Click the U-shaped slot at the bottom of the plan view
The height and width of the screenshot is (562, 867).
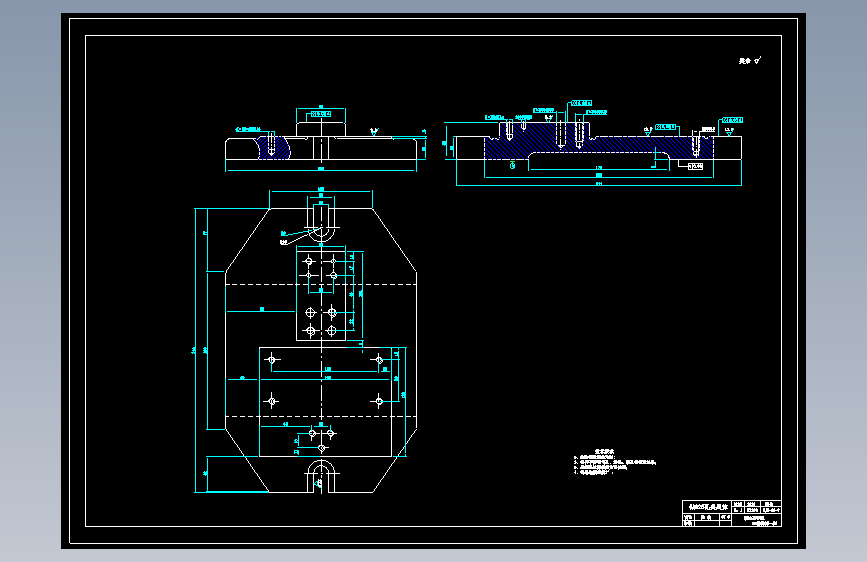coord(321,476)
